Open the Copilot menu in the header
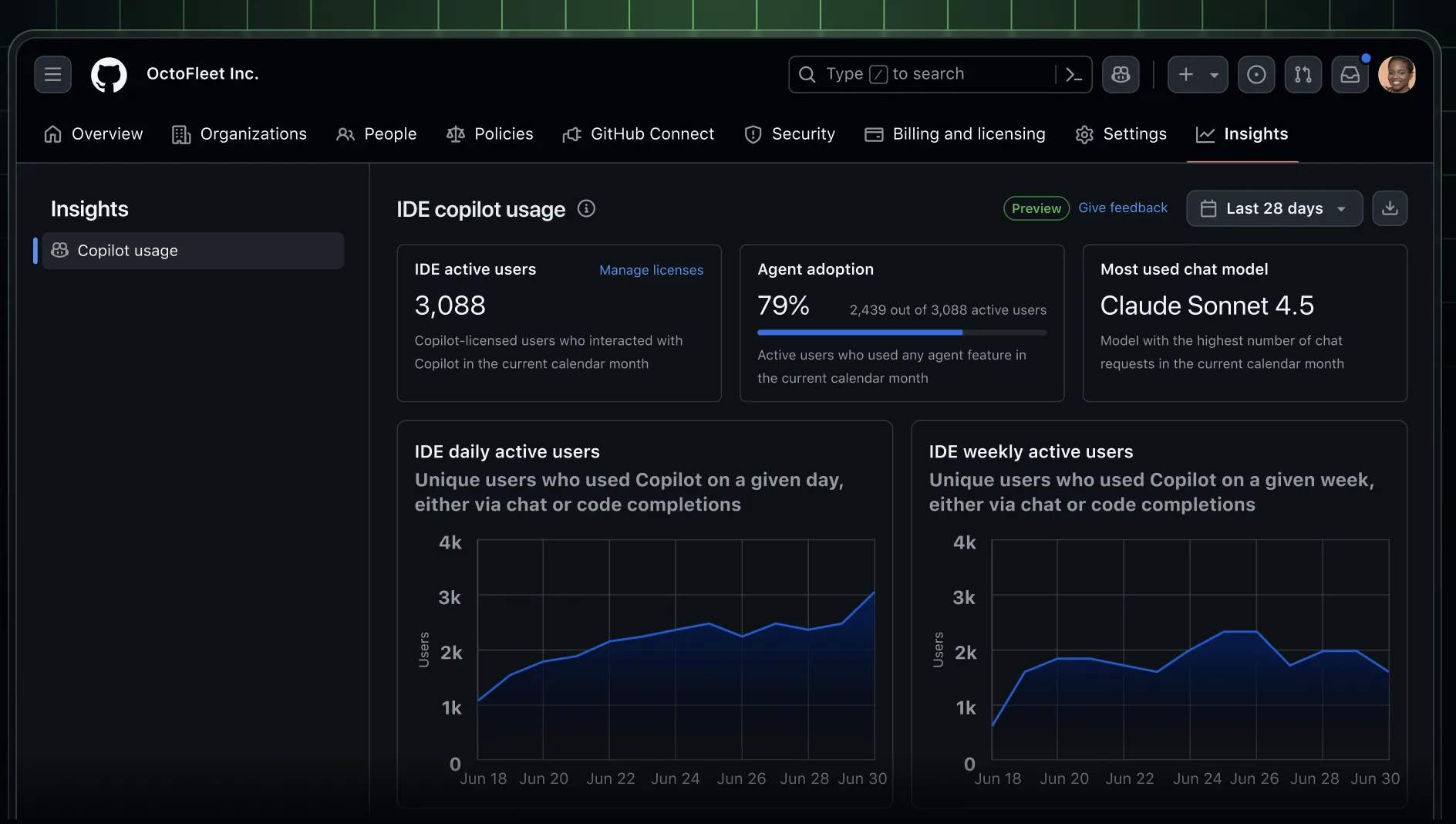The width and height of the screenshot is (1456, 824). (1120, 74)
